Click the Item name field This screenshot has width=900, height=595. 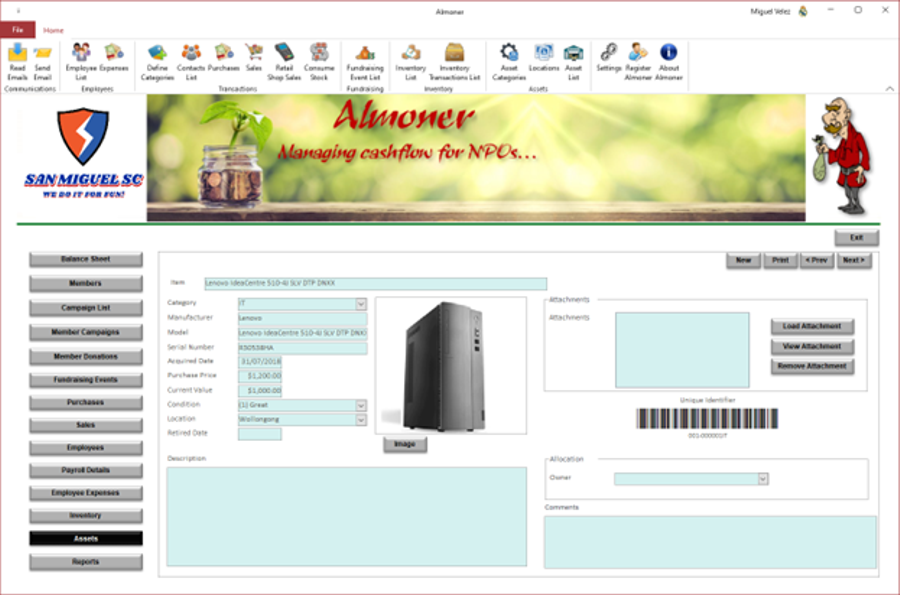click(375, 283)
